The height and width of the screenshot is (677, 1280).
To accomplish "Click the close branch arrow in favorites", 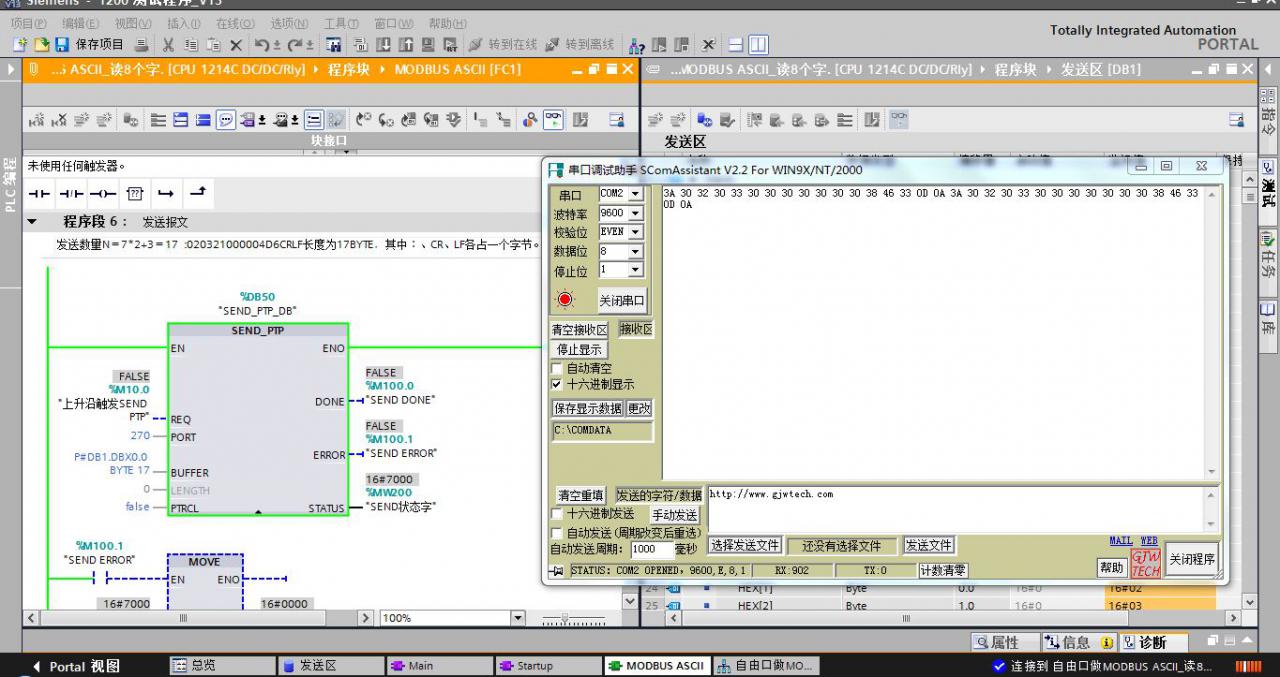I will pos(198,193).
